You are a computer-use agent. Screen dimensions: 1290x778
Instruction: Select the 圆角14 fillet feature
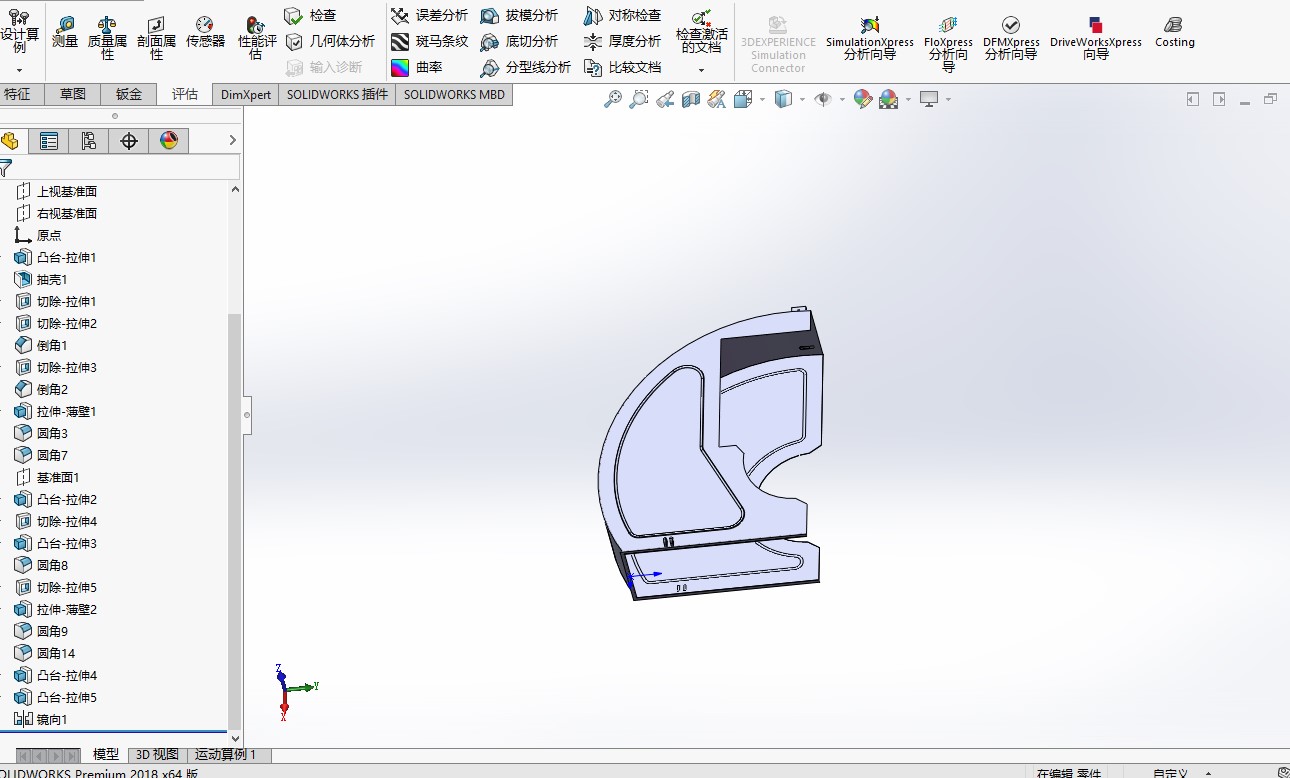point(56,653)
